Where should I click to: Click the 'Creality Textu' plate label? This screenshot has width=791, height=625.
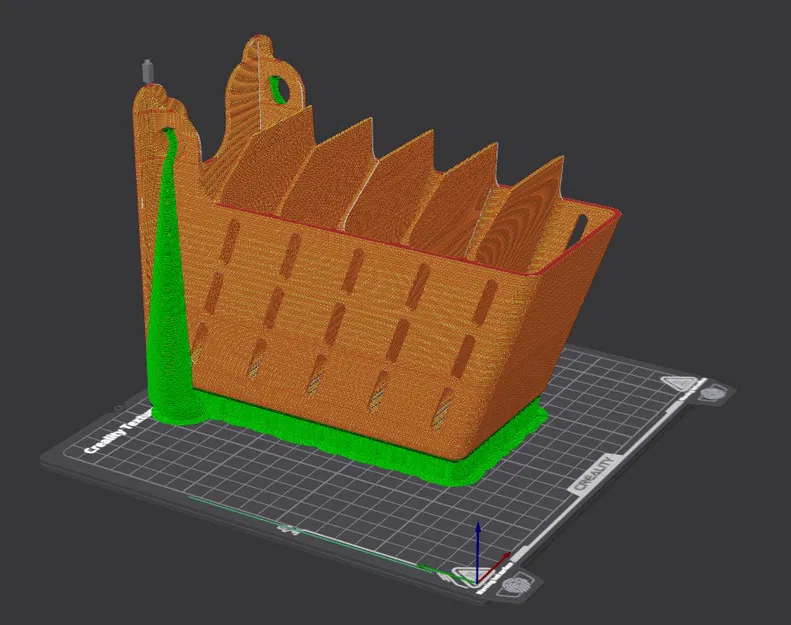(x=118, y=433)
